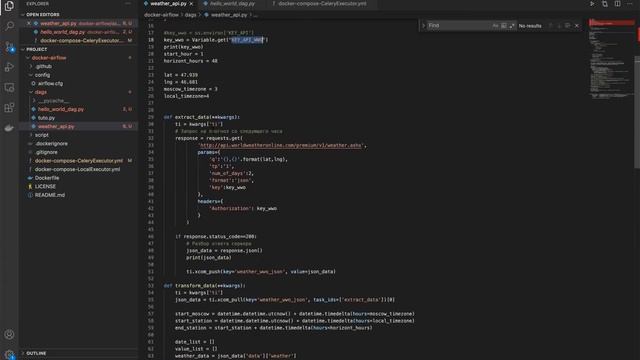The width and height of the screenshot is (640, 360).
Task: Switch to docker-compose-CeleryExecutor.yml tab
Action: click(x=322, y=4)
